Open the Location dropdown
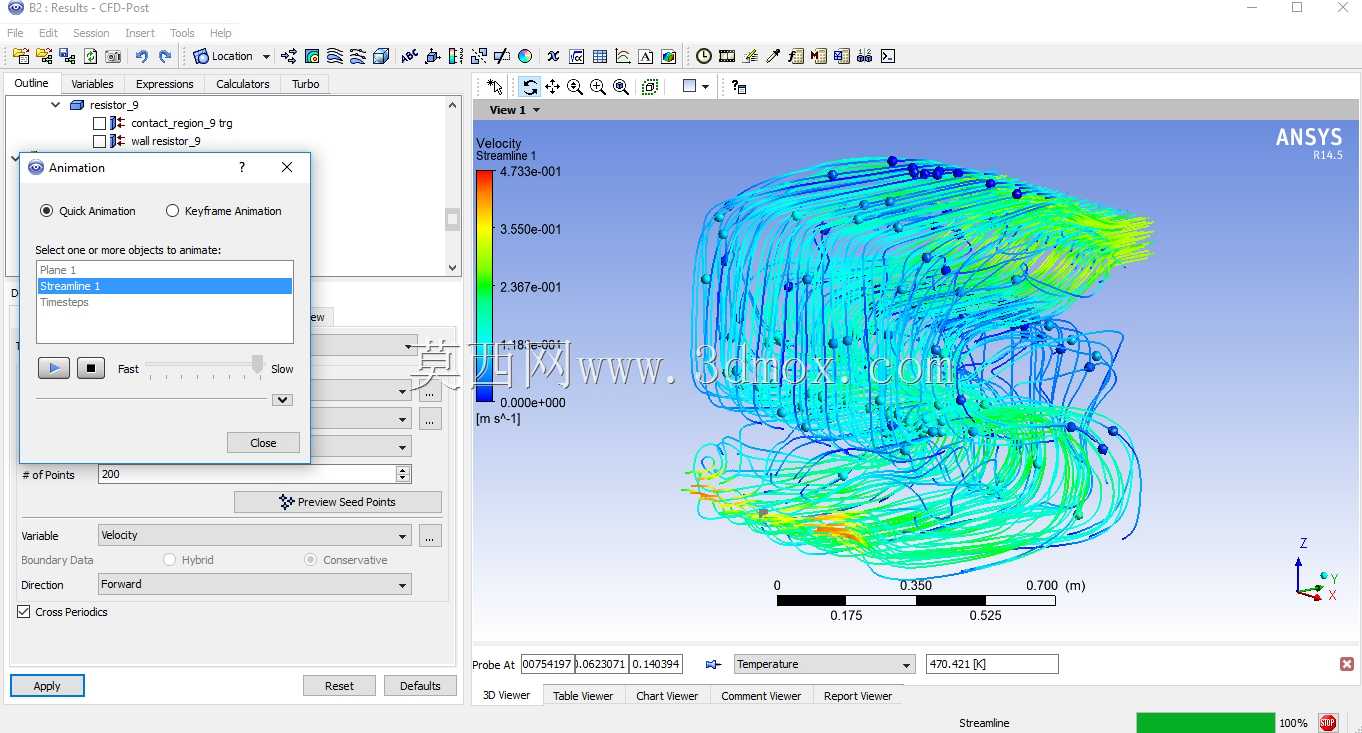Viewport: 1362px width, 733px height. coord(232,56)
